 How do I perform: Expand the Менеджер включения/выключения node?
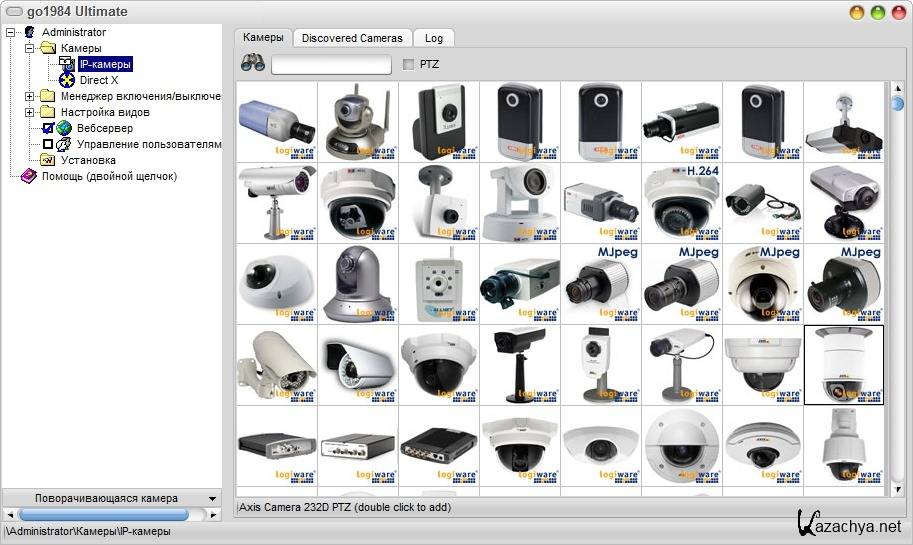pyautogui.click(x=30, y=96)
